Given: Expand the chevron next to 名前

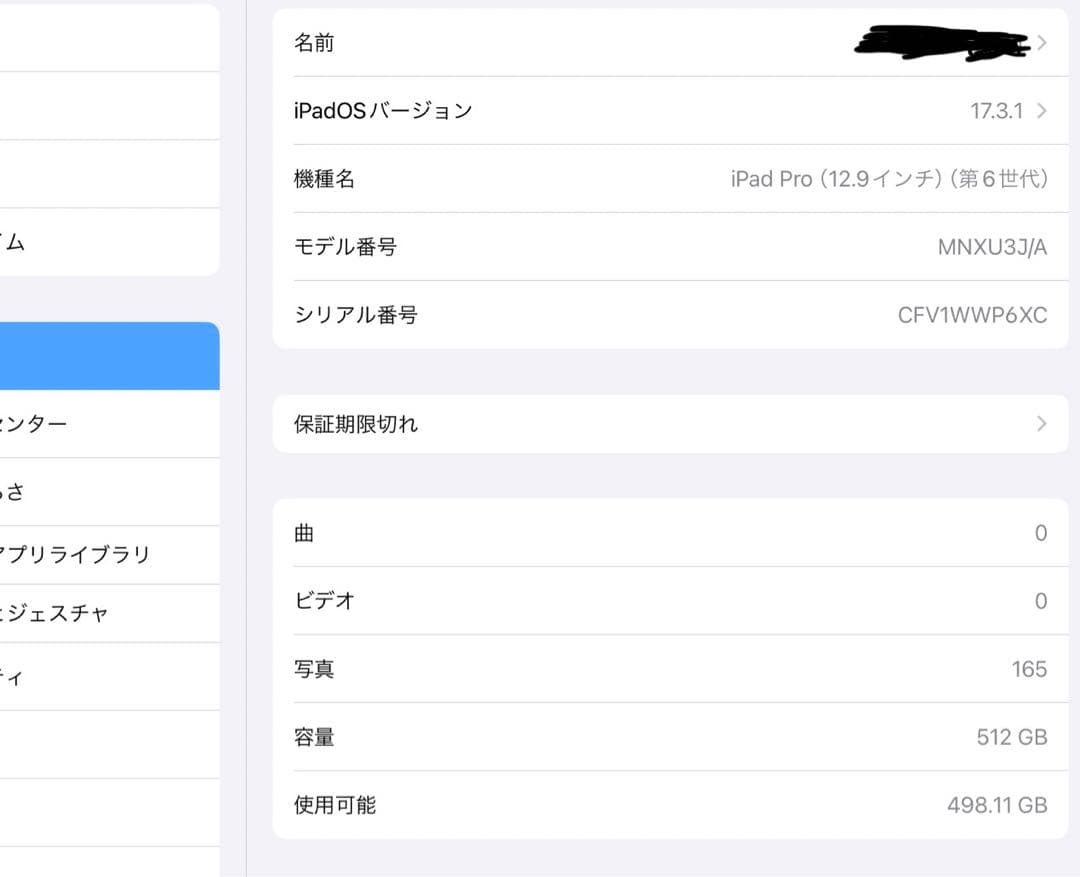Looking at the screenshot, I should coord(1041,42).
